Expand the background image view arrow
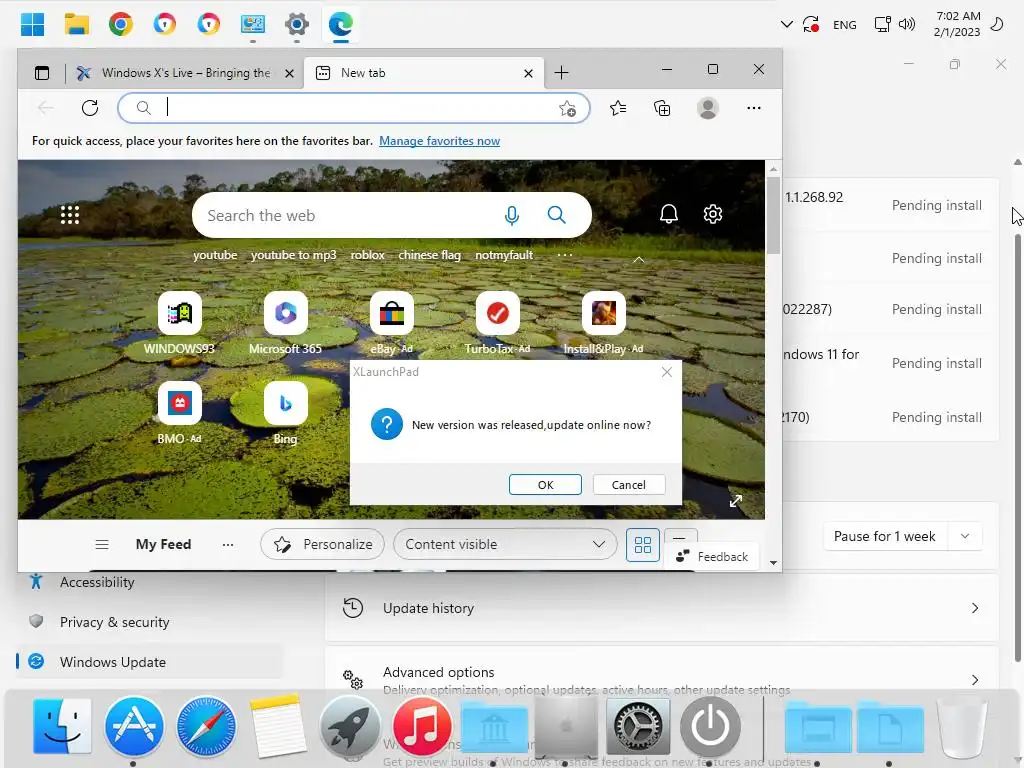 click(736, 501)
